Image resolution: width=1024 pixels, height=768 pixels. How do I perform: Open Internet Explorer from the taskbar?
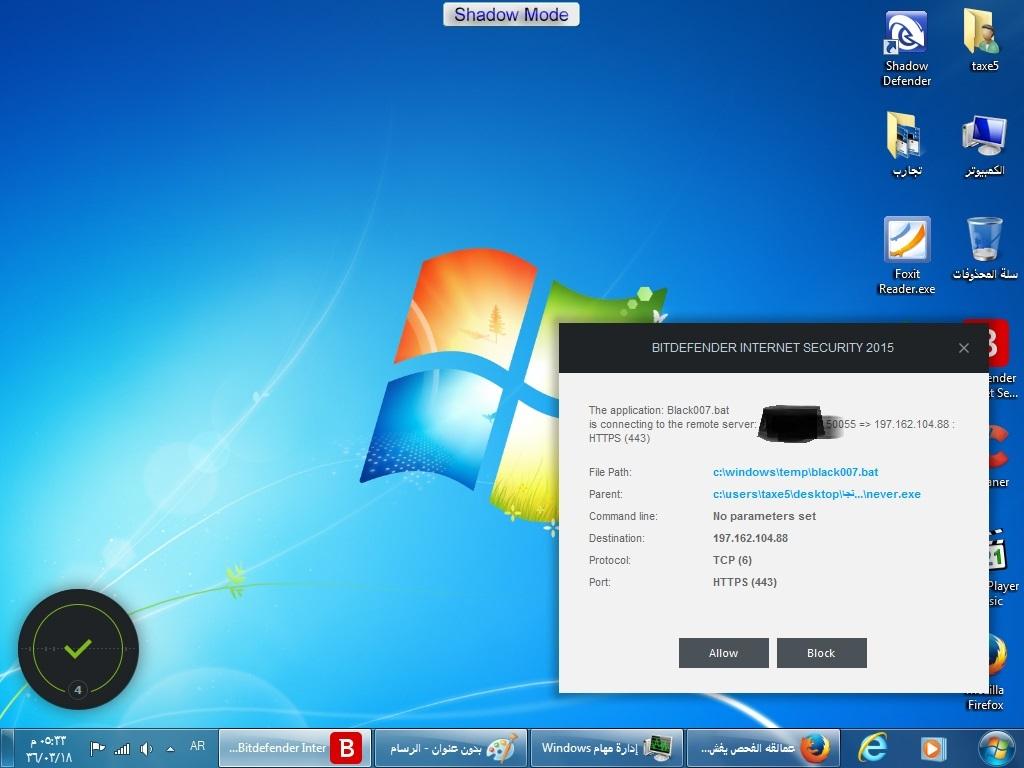tap(872, 748)
